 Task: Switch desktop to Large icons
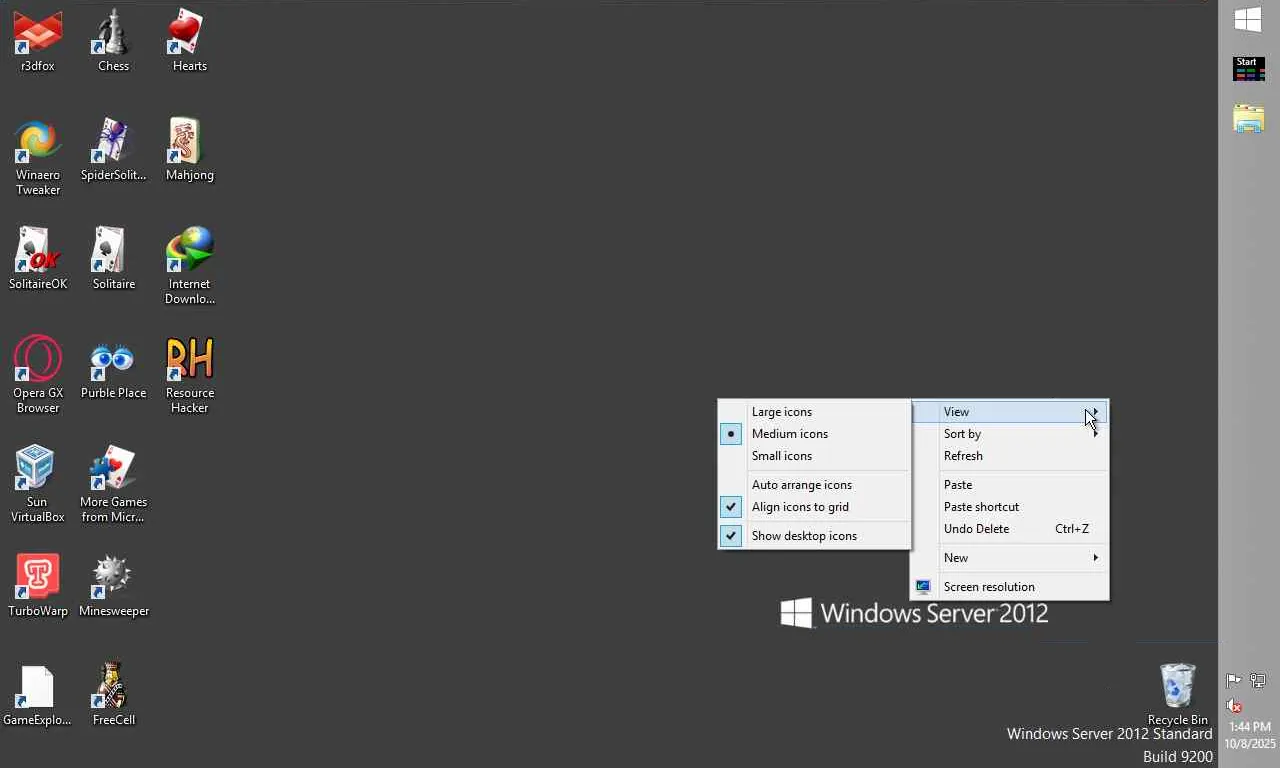pyautogui.click(x=814, y=412)
